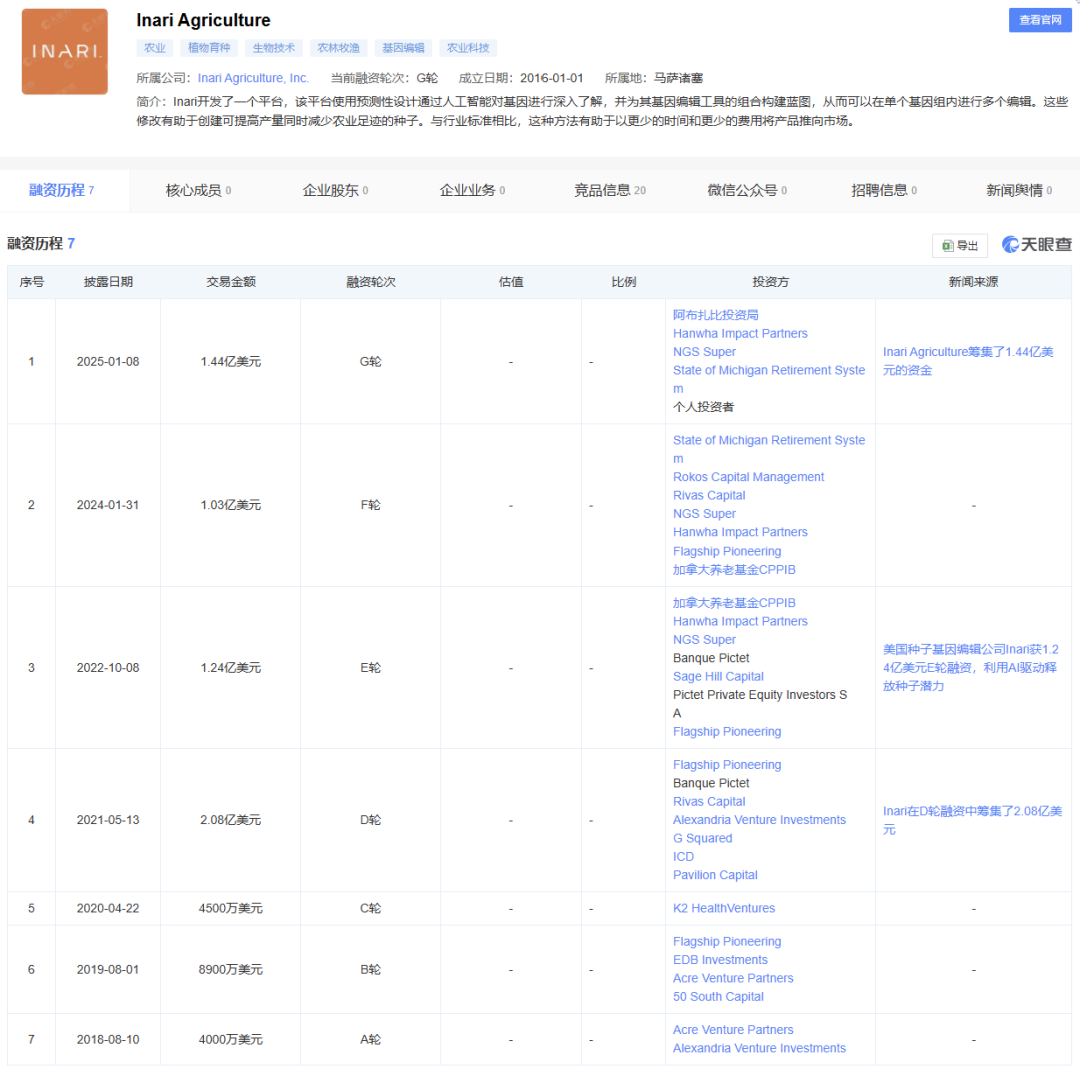This screenshot has width=1080, height=1076.
Task: Open the 招聘信息 tab
Action: [878, 189]
